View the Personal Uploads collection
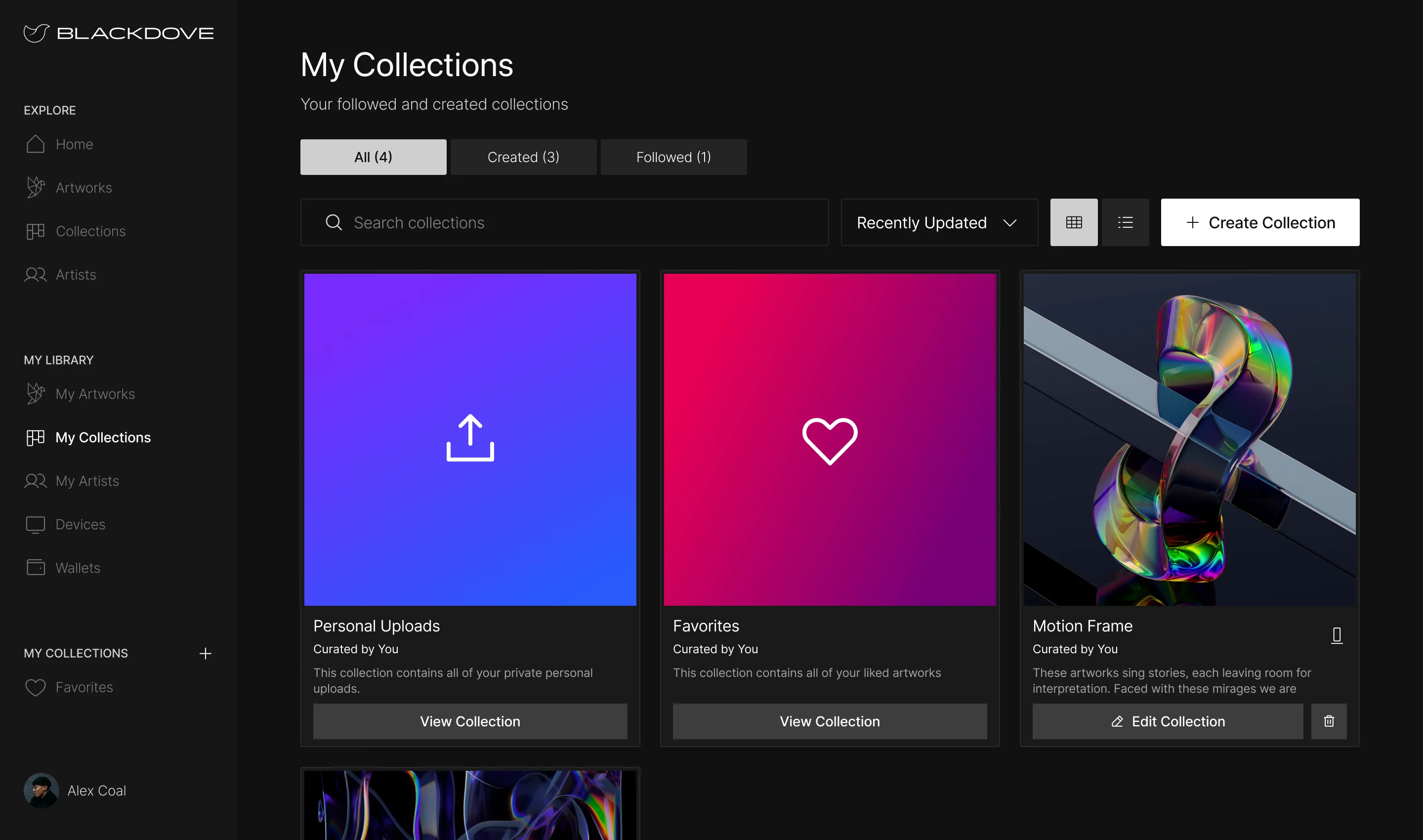This screenshot has height=840, width=1423. pyautogui.click(x=470, y=721)
